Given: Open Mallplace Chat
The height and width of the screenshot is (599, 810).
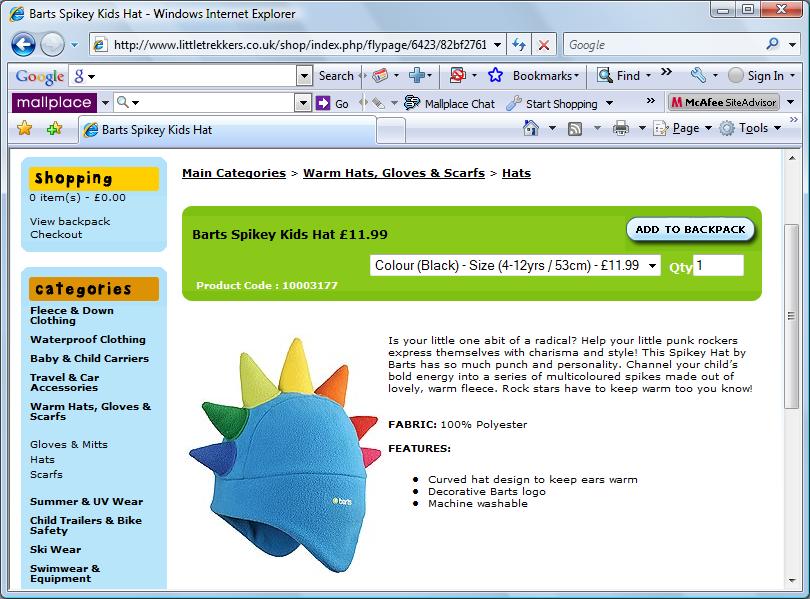Looking at the screenshot, I should pos(449,103).
